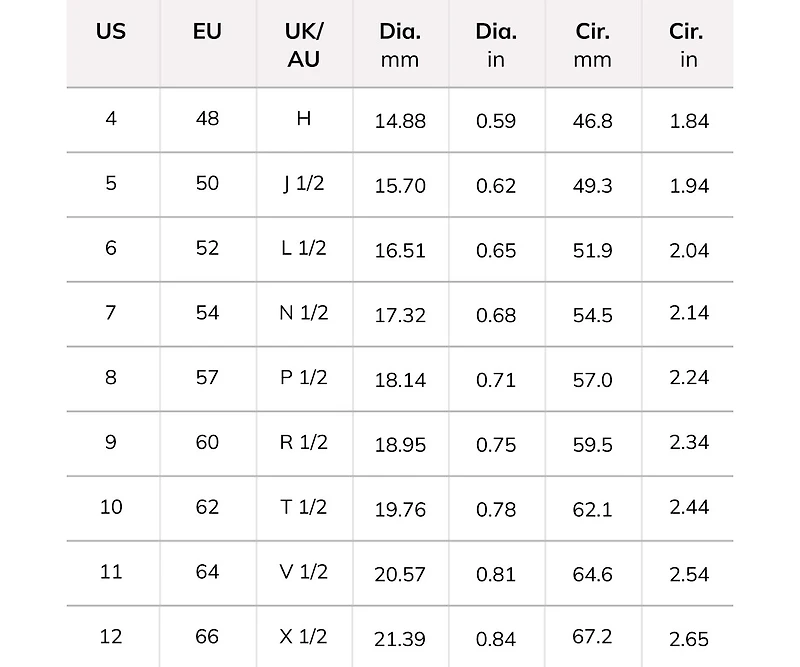This screenshot has width=800, height=667.
Task: Click EU size 50 cell
Action: (207, 184)
